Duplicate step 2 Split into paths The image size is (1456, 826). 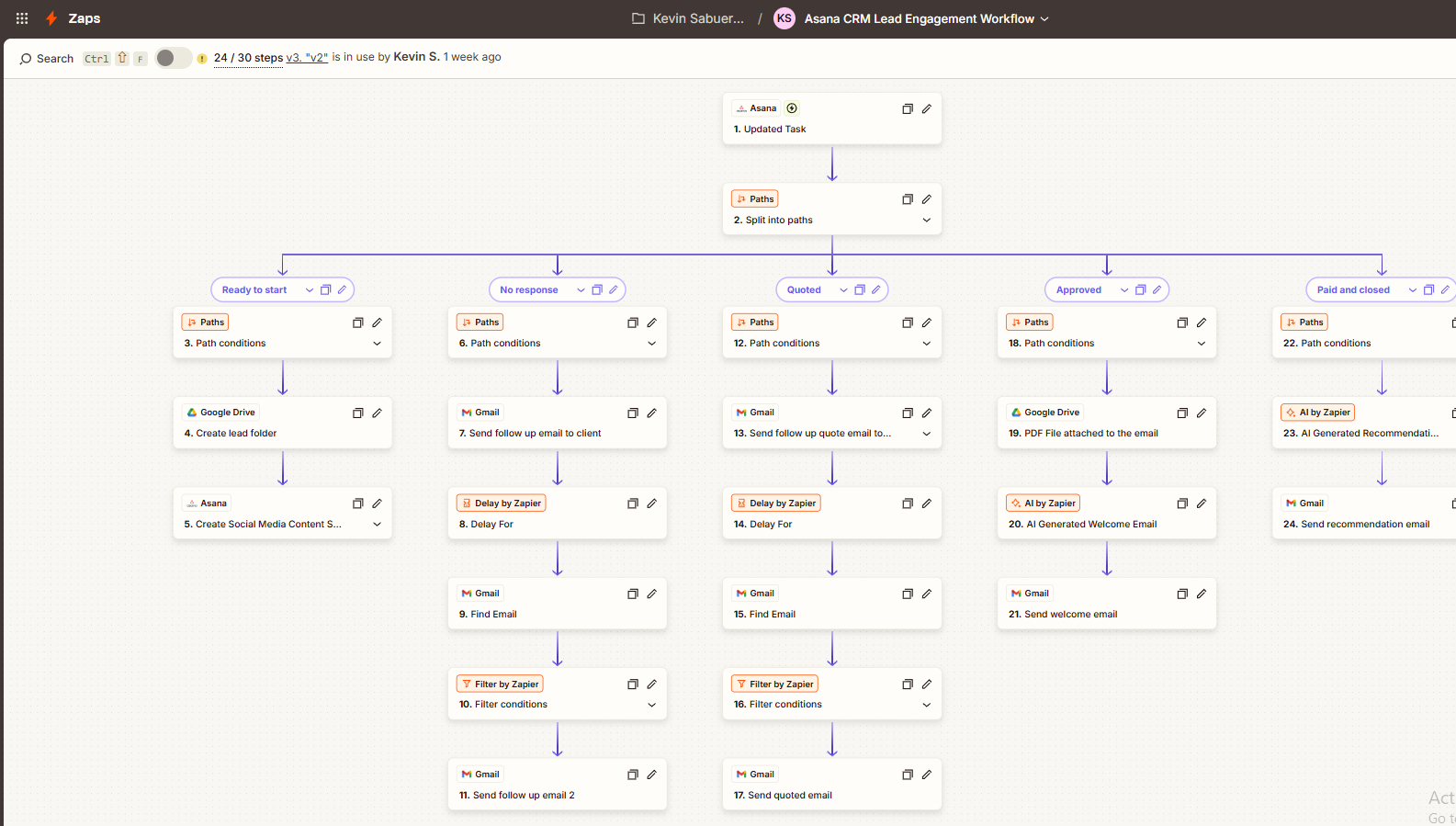(908, 199)
